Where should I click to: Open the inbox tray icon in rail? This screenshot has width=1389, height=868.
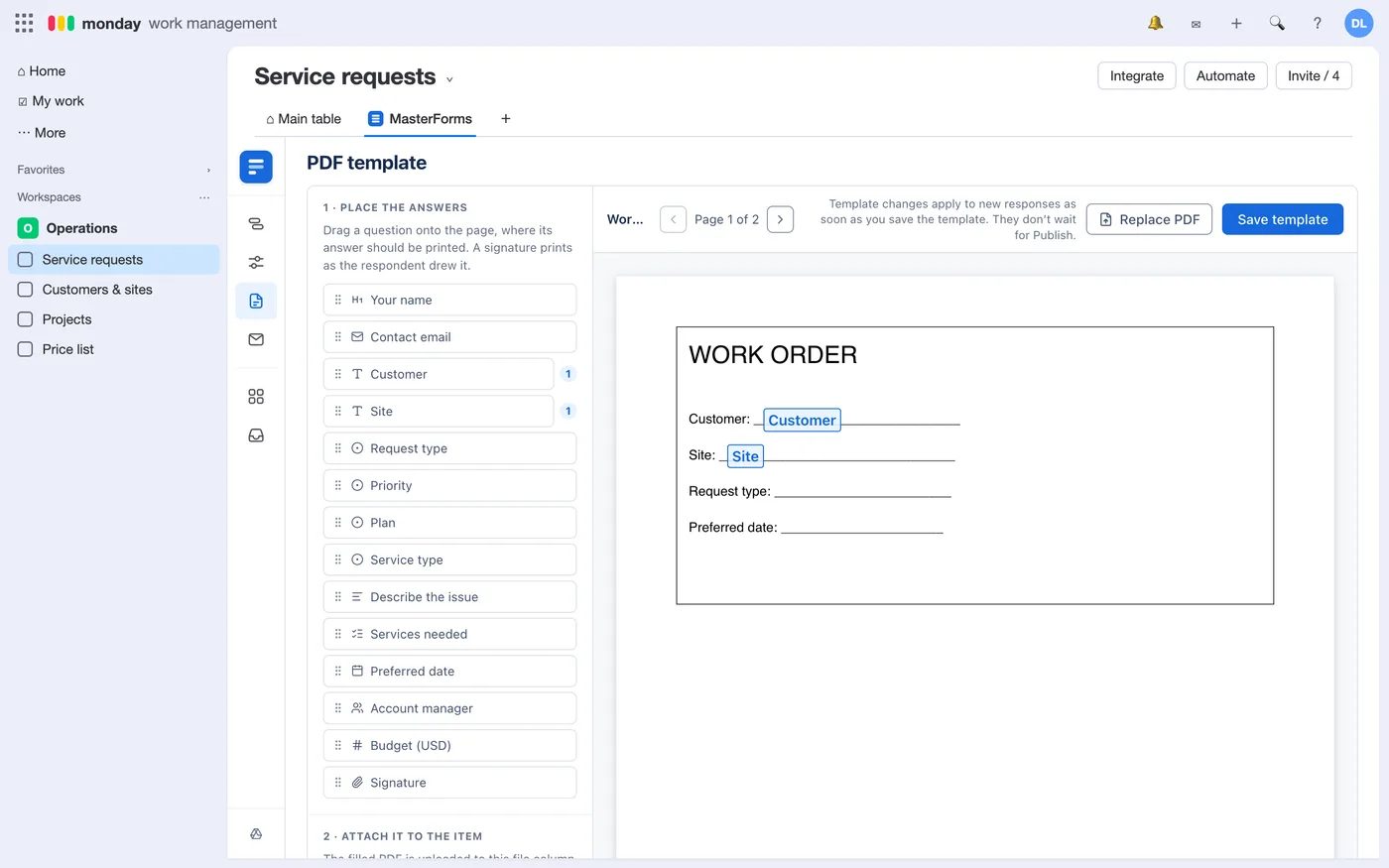256,435
